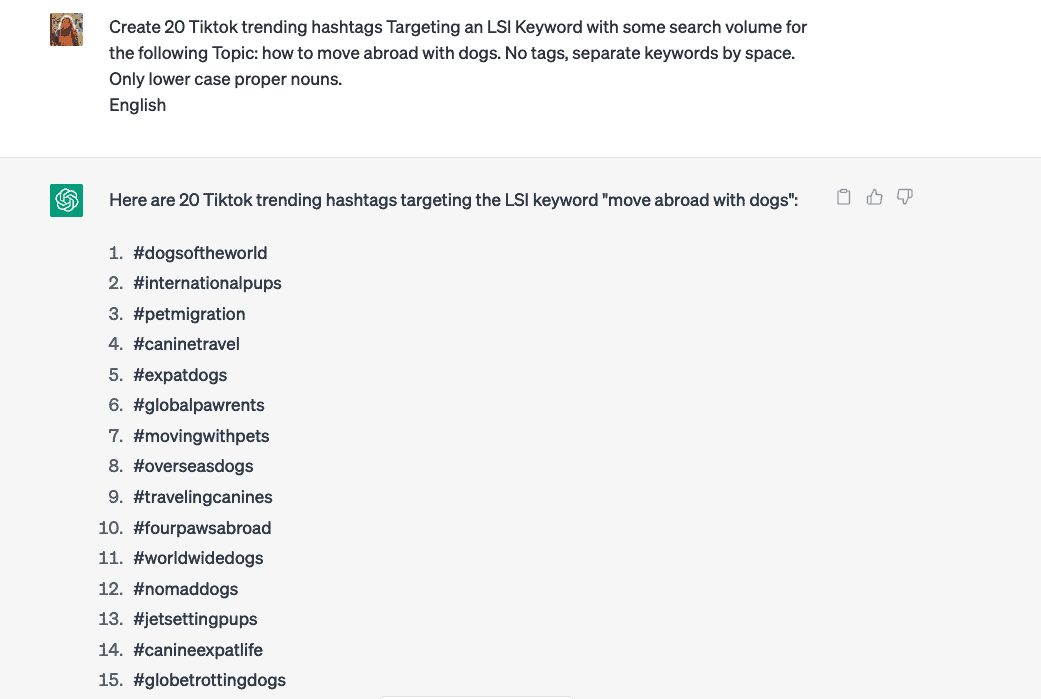Copy the response with the clipboard icon

pyautogui.click(x=843, y=197)
